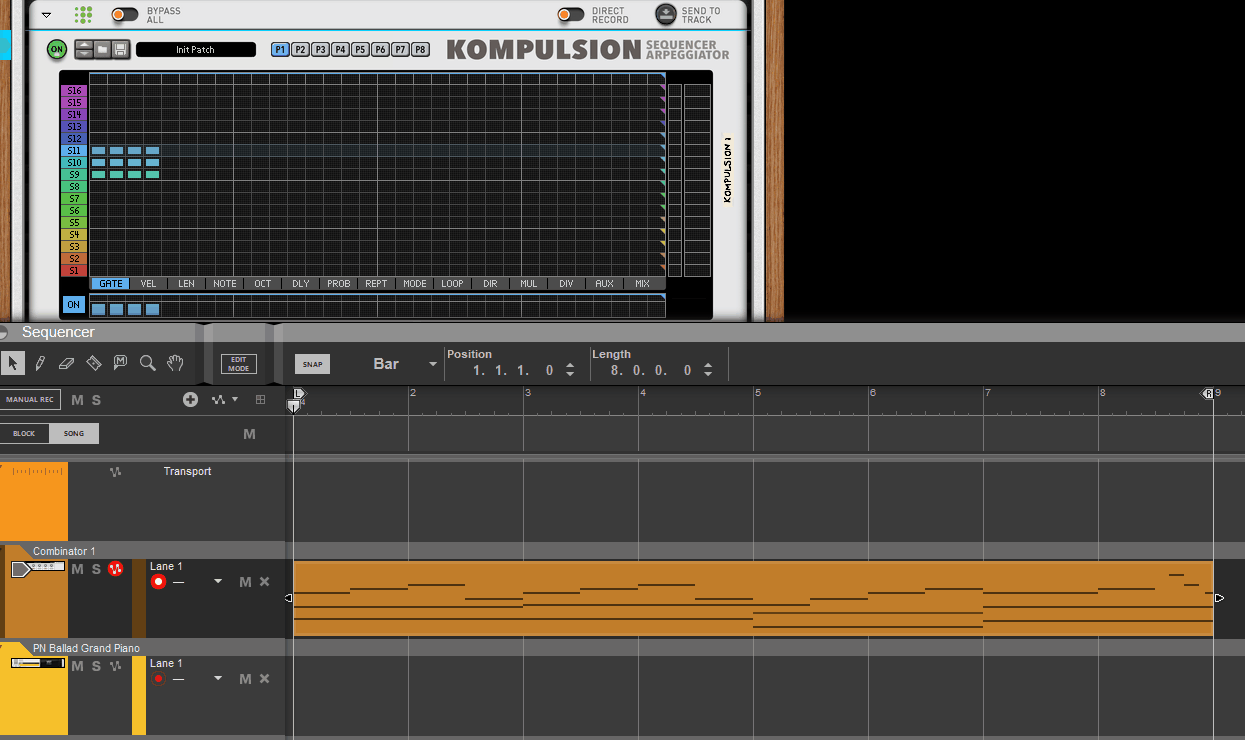Viewport: 1245px width, 740px height.
Task: Select the Mute tool
Action: coord(121,363)
